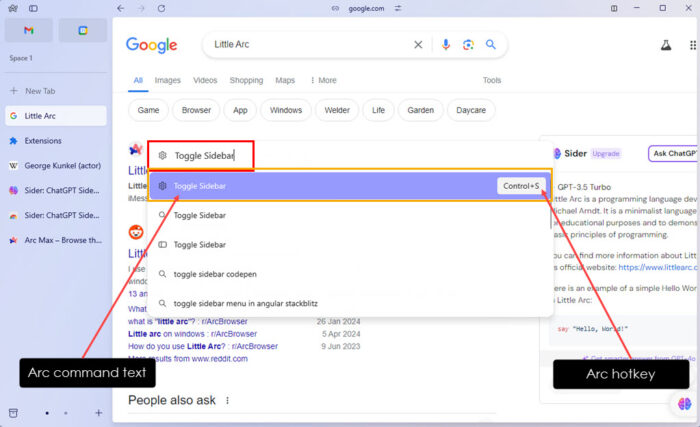
Task: Choose Toggle Sidebar suggestion with sidebar icon
Action: coord(350,245)
